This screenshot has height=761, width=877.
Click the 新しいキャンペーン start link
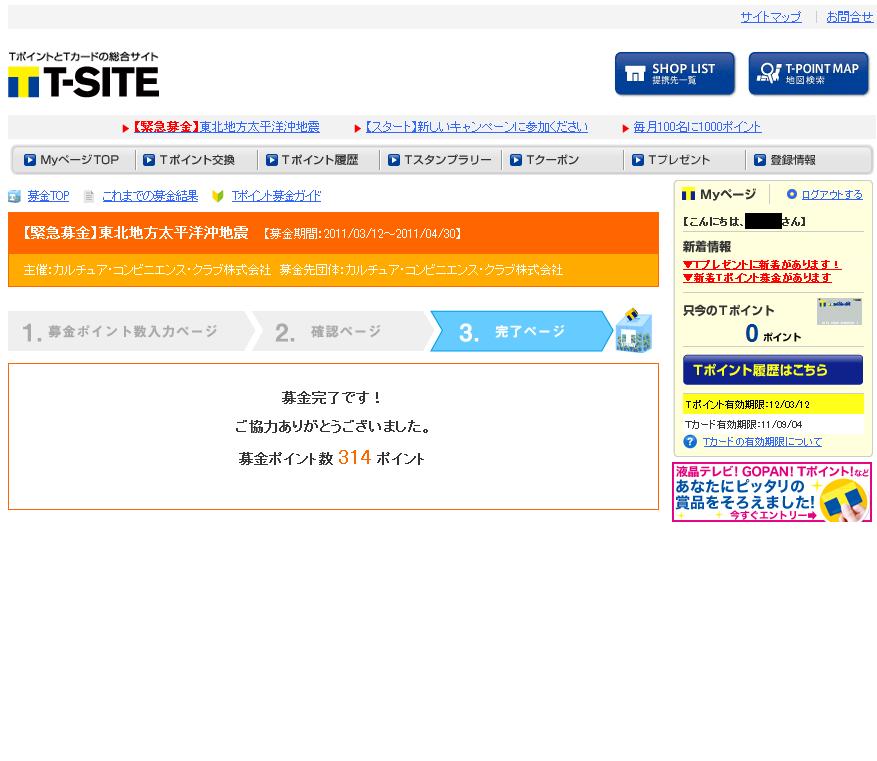(x=477, y=127)
